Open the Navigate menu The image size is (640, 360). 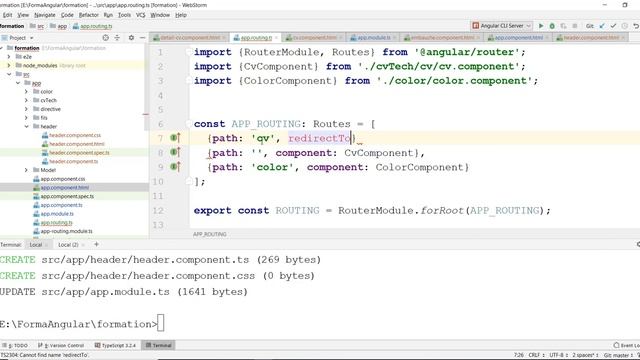(x=45, y=15)
